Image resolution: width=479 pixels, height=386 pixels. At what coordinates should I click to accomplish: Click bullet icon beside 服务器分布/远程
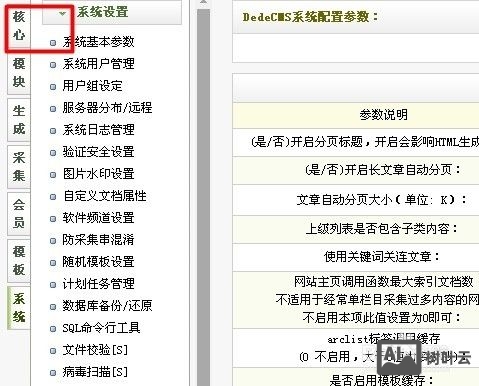pyautogui.click(x=53, y=109)
